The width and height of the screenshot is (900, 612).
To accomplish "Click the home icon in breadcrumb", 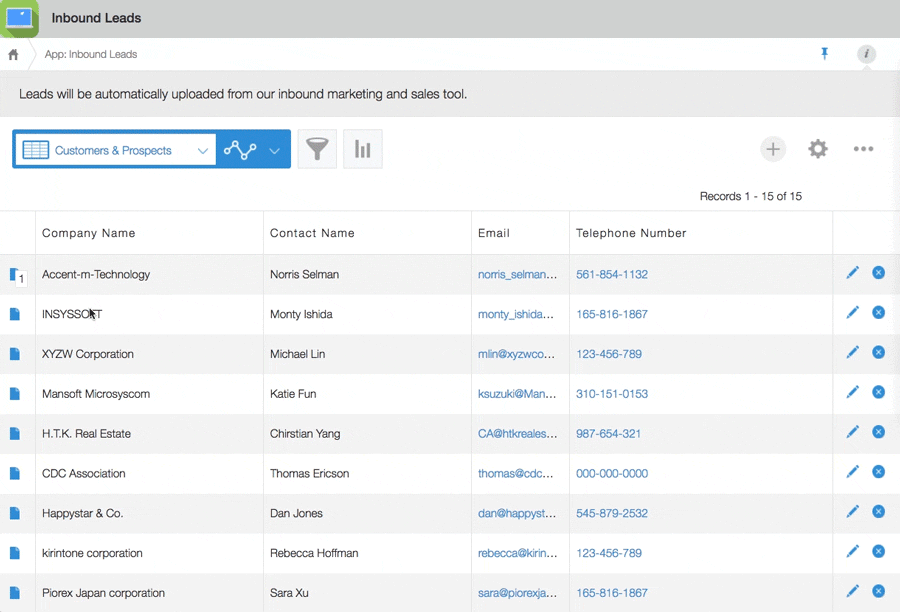I will [x=13, y=55].
